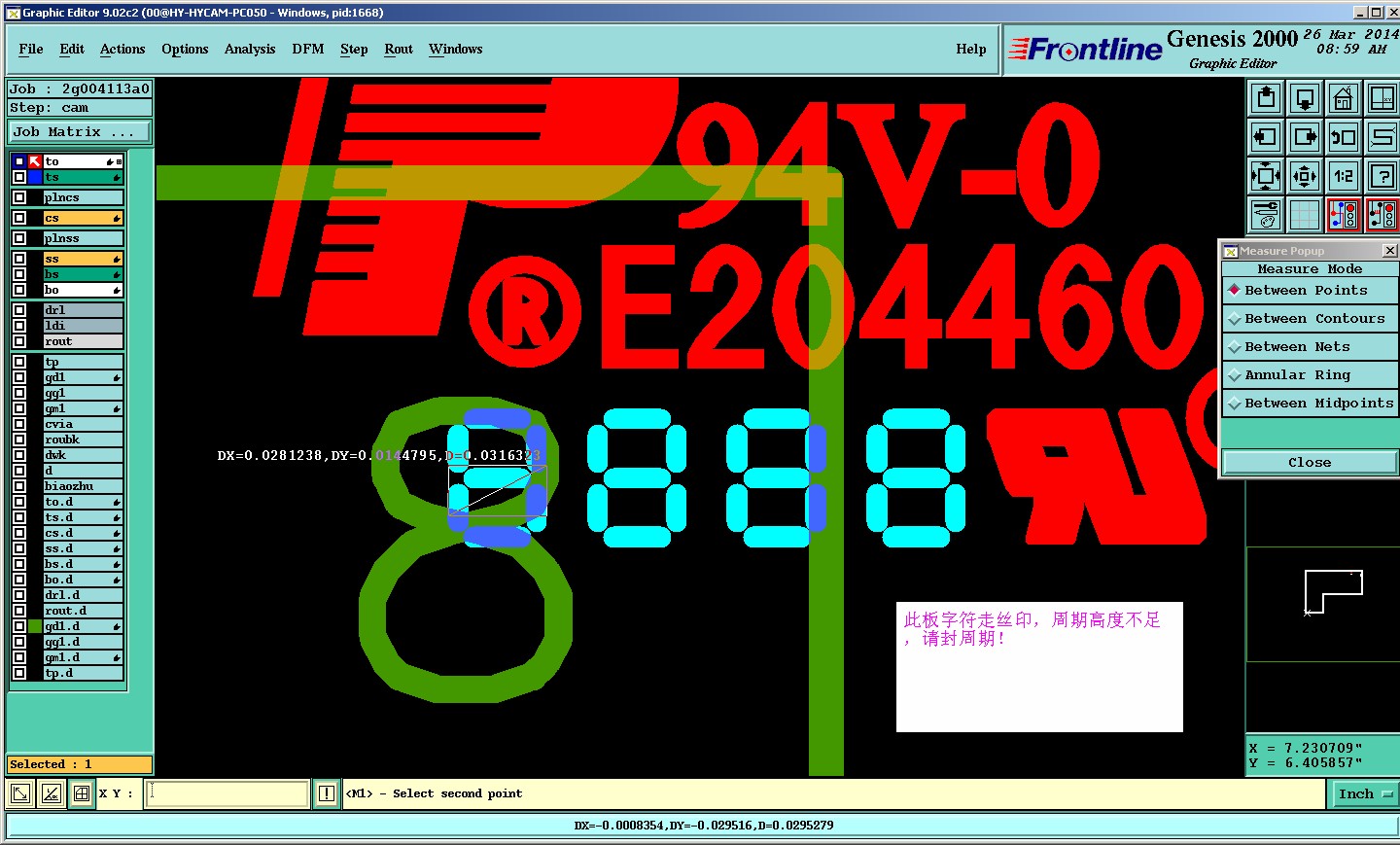The height and width of the screenshot is (845, 1400).
Task: Select the layer named biaozhu
Action: pyautogui.click(x=84, y=486)
